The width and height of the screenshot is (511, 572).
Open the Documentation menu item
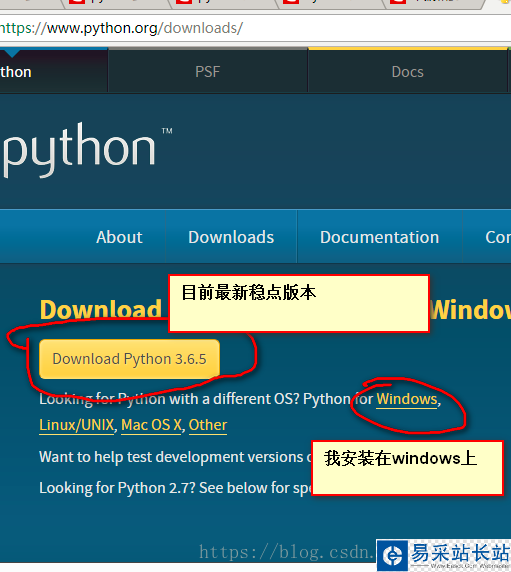click(x=380, y=237)
